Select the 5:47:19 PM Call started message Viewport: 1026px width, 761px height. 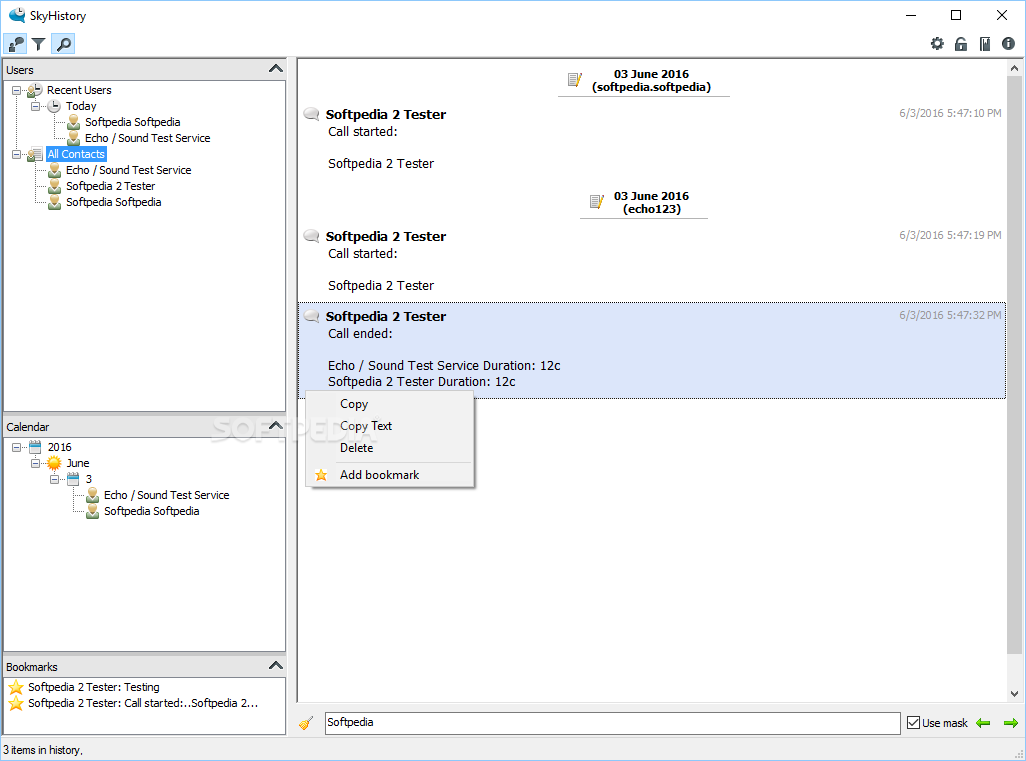click(652, 260)
